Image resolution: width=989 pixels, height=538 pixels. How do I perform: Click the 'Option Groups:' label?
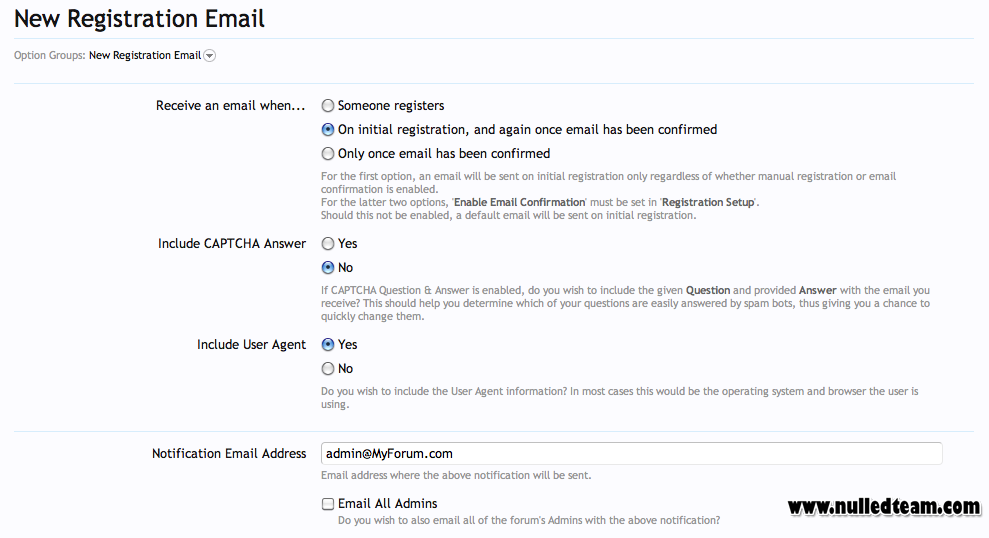[x=49, y=56]
